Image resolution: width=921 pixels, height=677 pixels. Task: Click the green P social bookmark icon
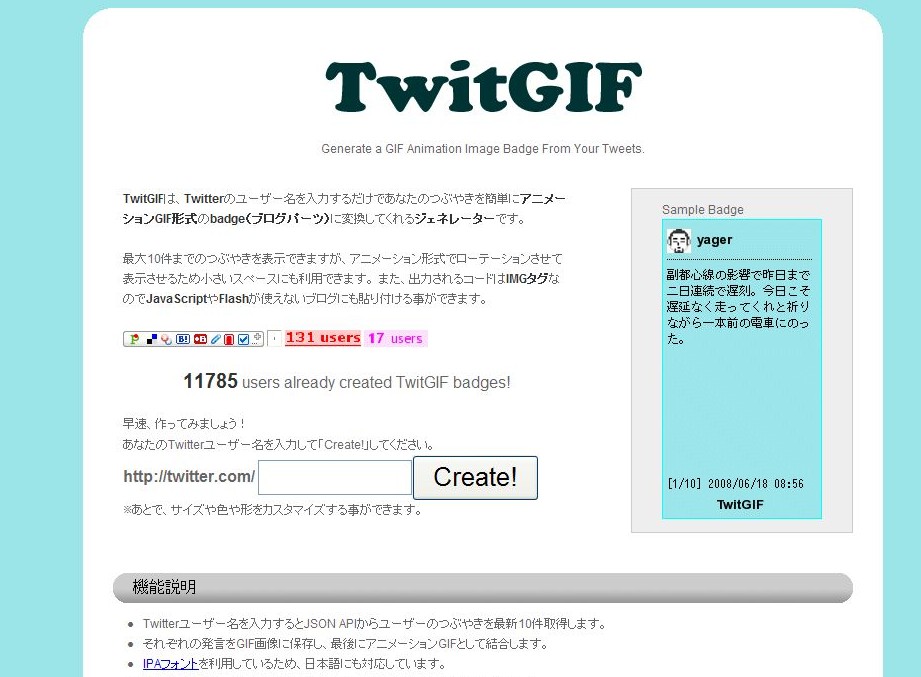135,339
